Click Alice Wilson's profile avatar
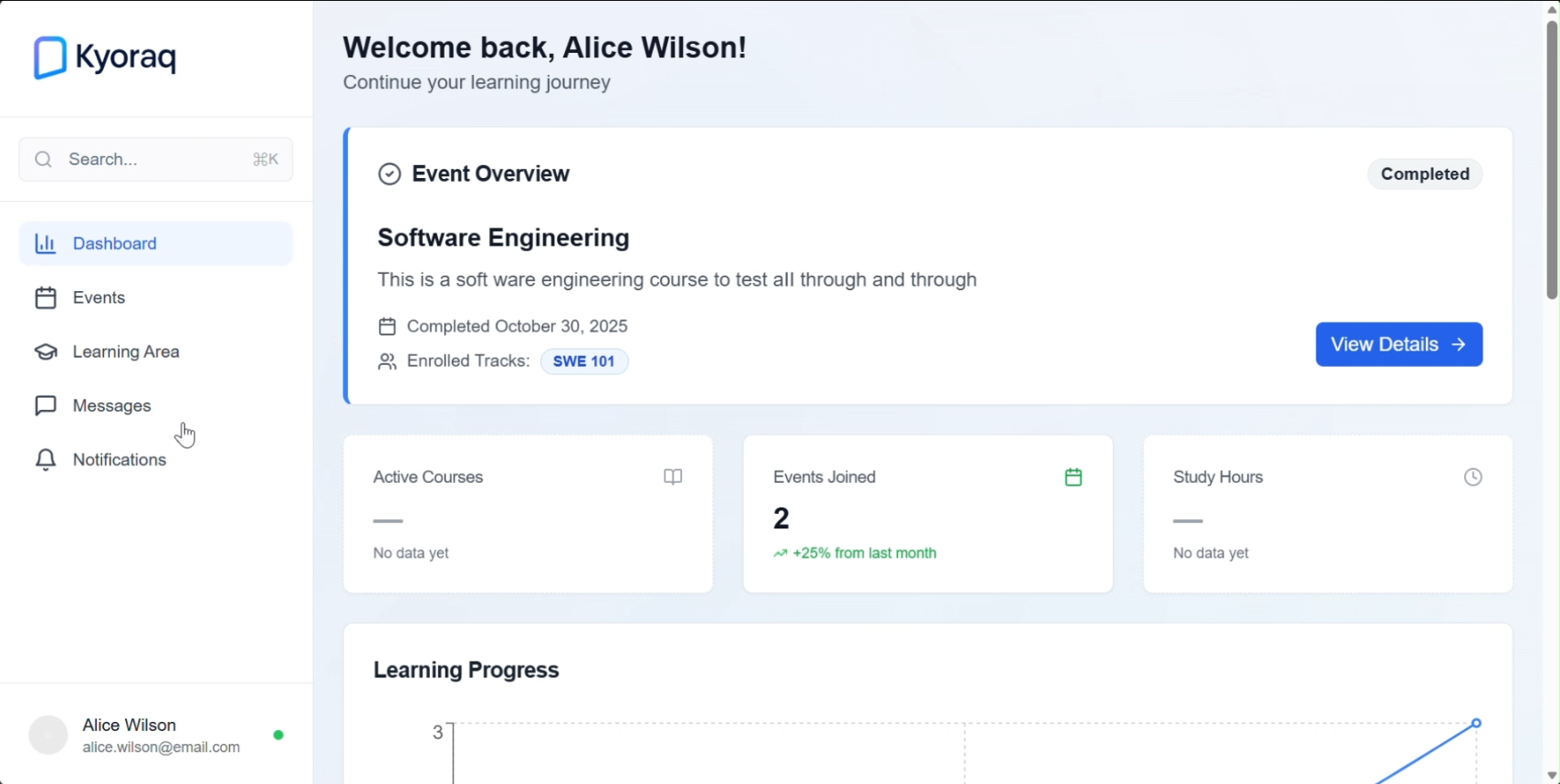This screenshot has height=784, width=1560. (x=48, y=735)
